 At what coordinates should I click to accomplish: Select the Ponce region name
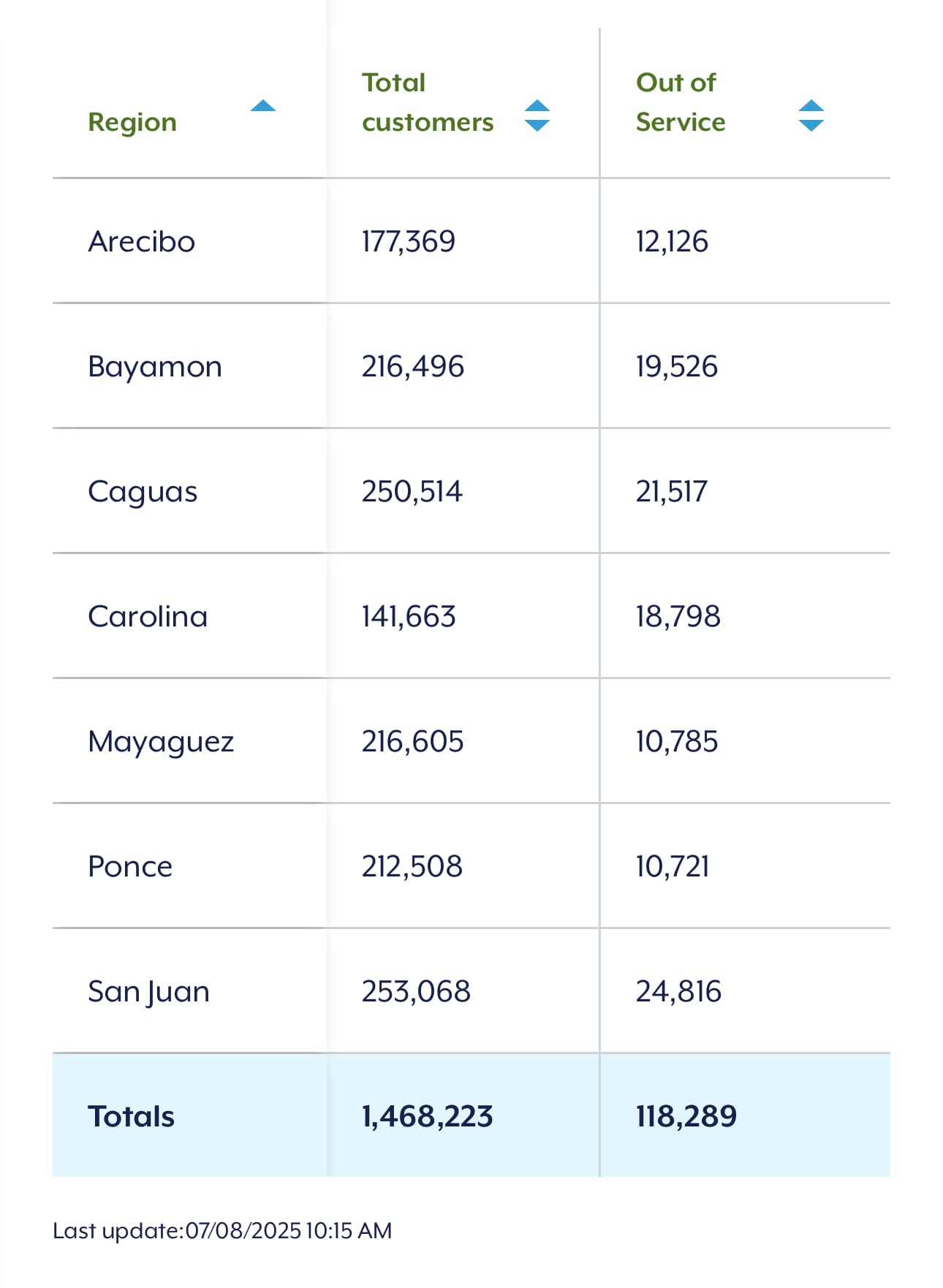pos(130,866)
